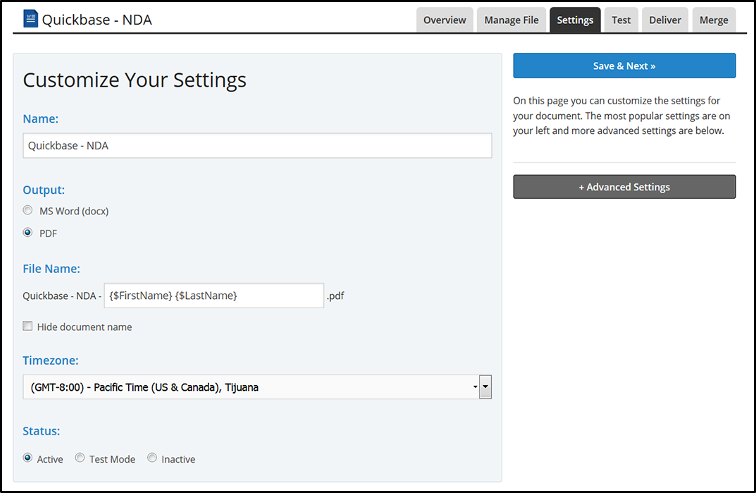Viewport: 756px width, 494px height.
Task: Expand the Advanced Settings section
Action: tap(624, 187)
